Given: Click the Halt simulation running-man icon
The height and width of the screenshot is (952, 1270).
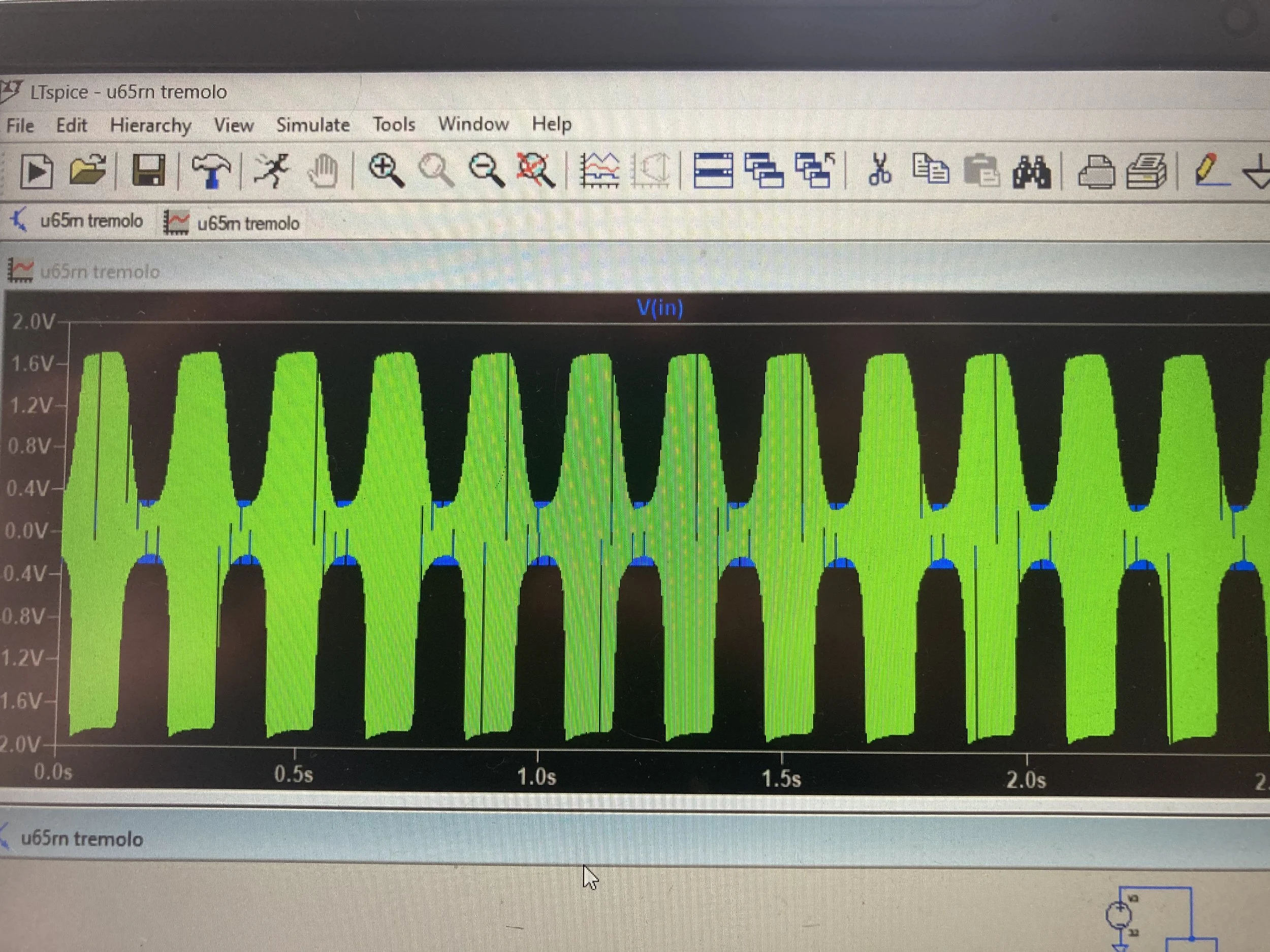Looking at the screenshot, I should 272,171.
